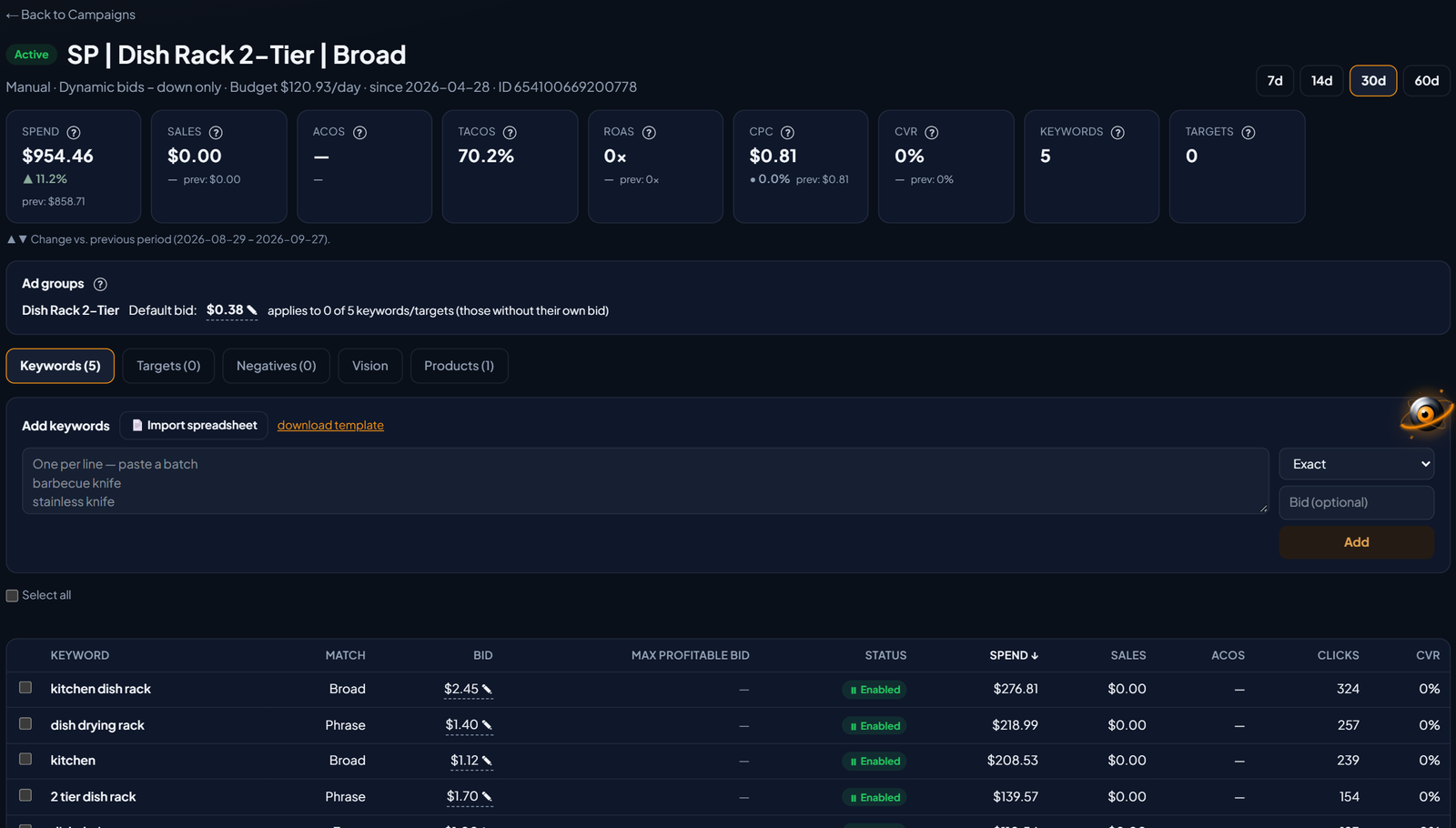Select the Keywords (5) tab
Image resolution: width=1456 pixels, height=828 pixels.
click(60, 366)
